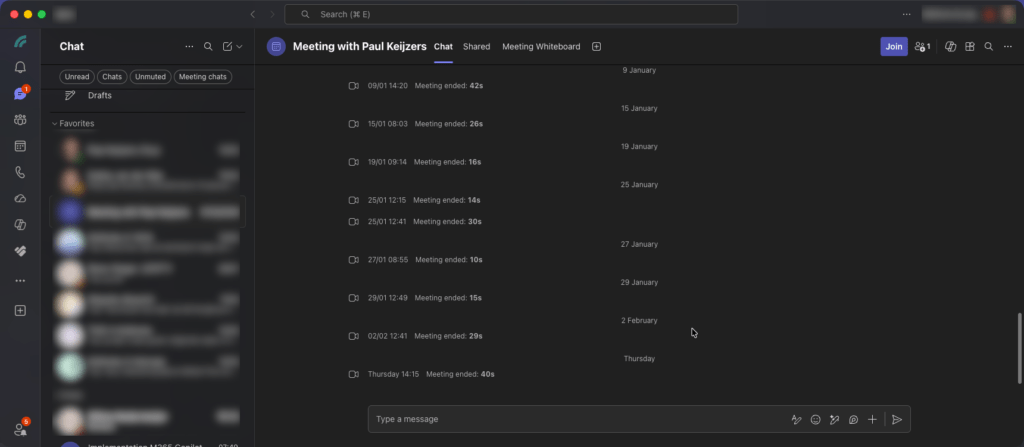Open the 25/01 12:41 meeting ended entry

(x=415, y=222)
